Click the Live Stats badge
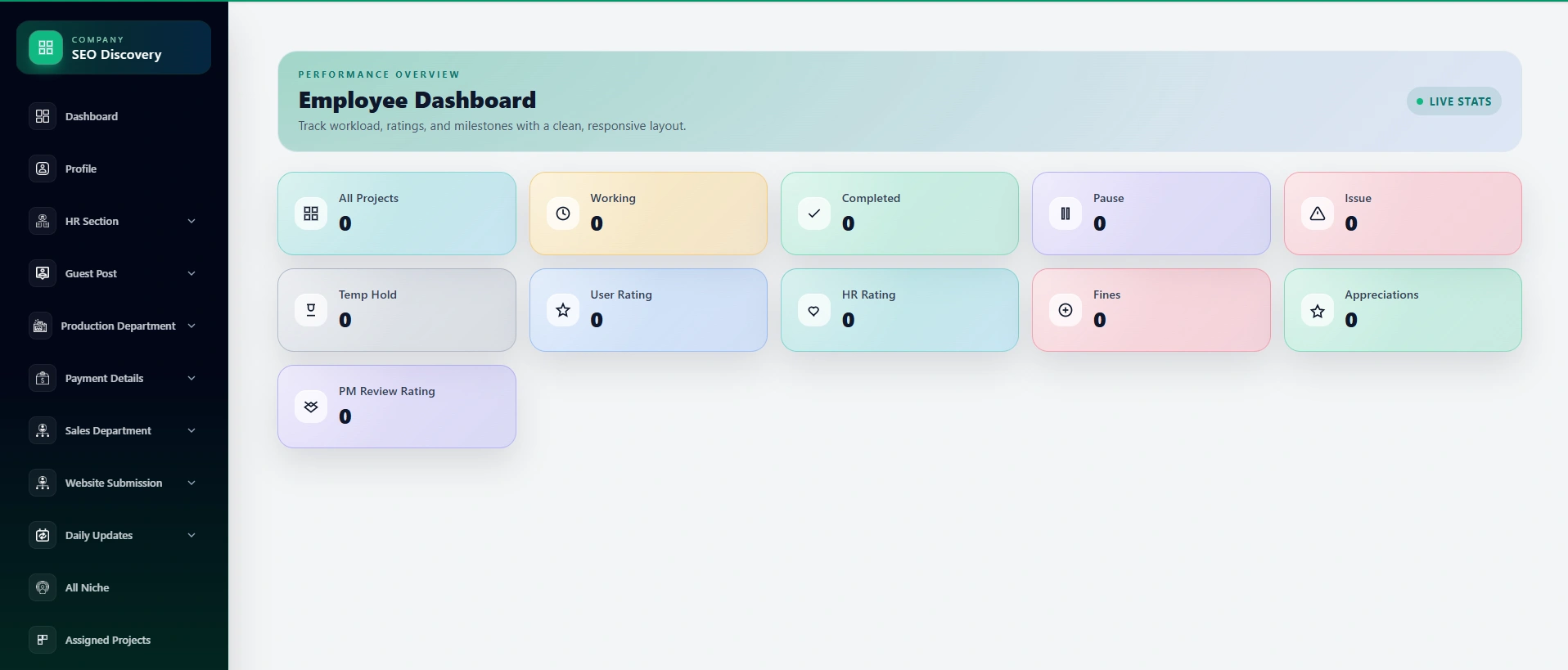 [1453, 101]
